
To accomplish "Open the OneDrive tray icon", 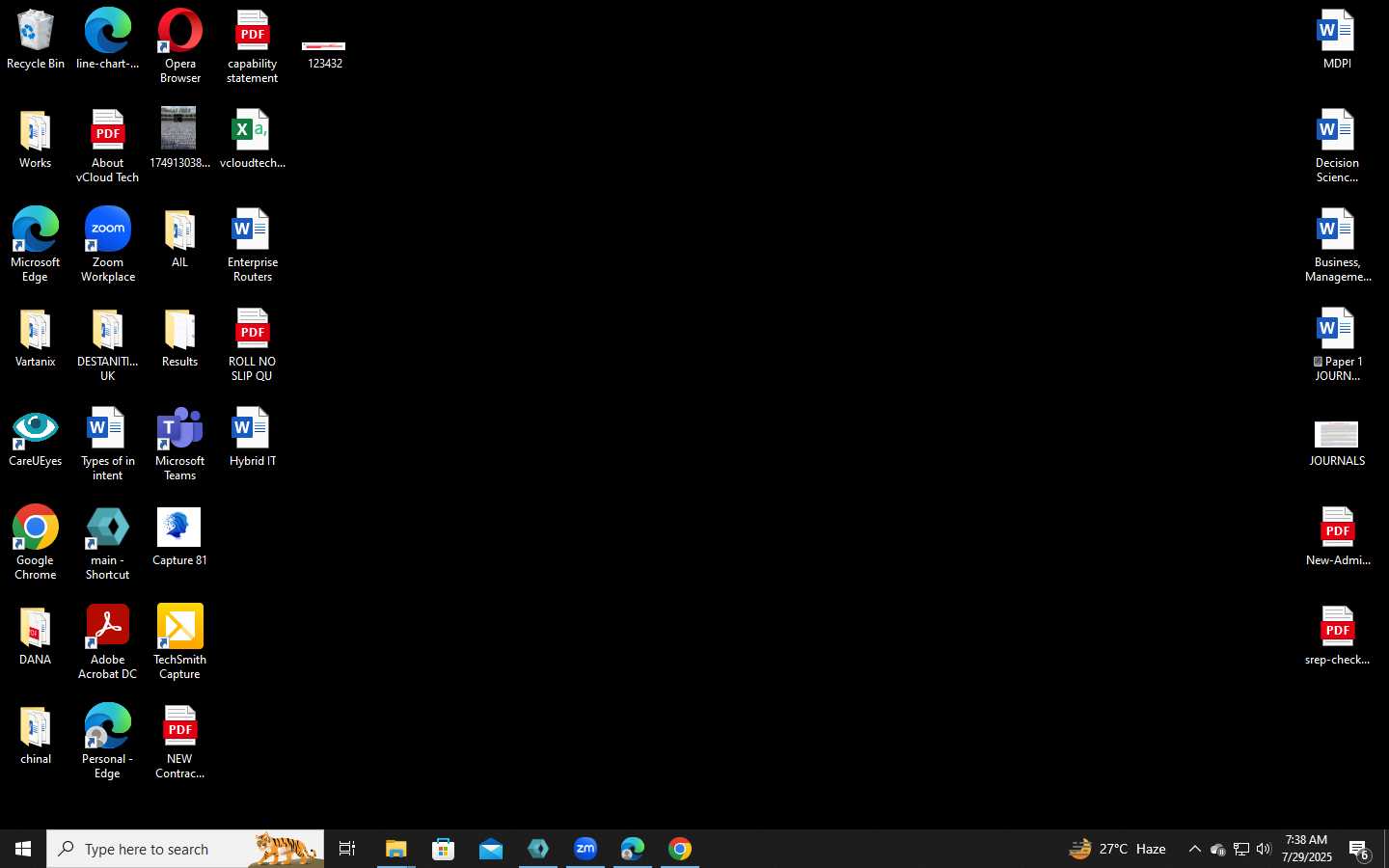I will [x=1217, y=849].
